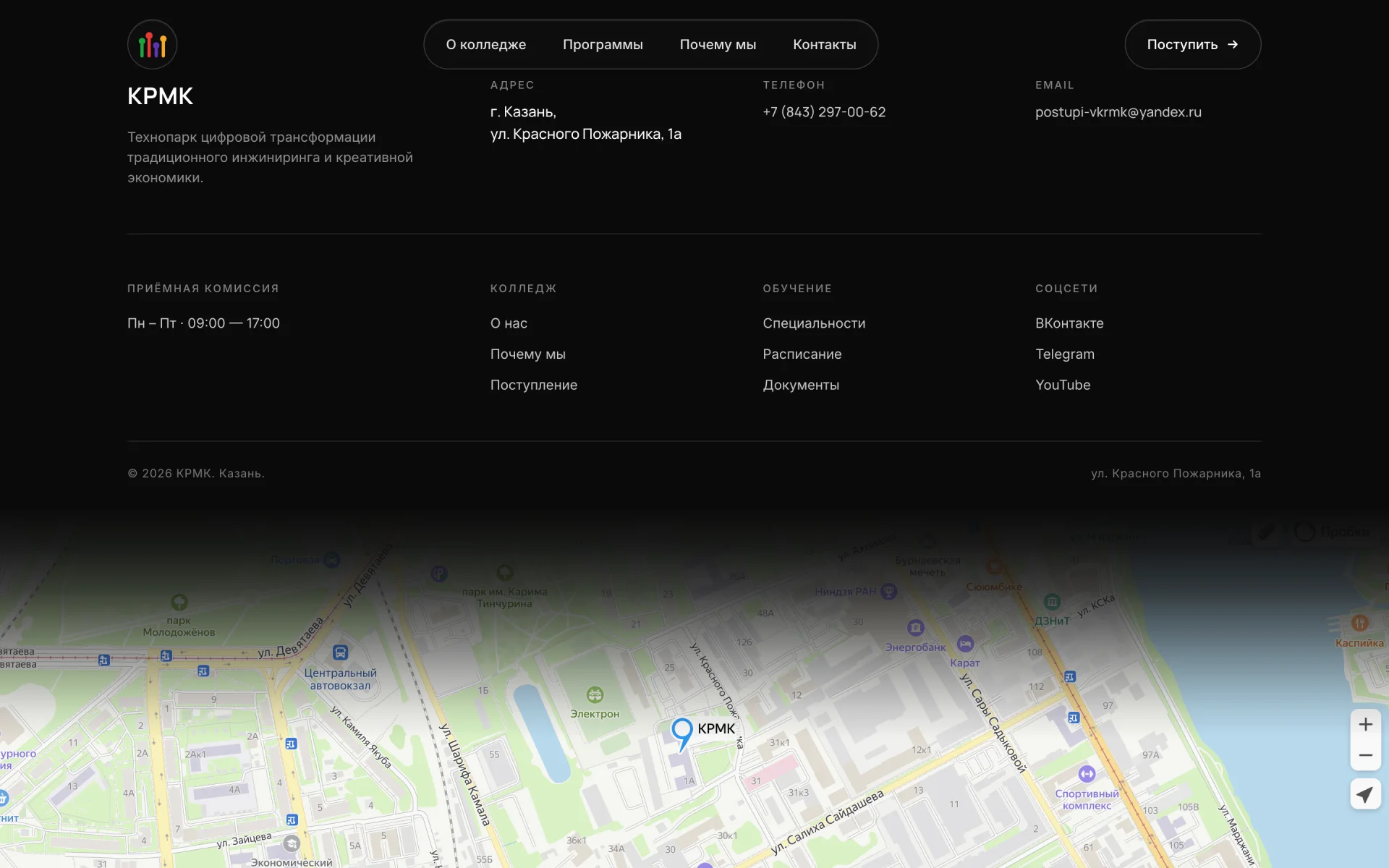The image size is (1389, 868).
Task: Open Специальности link
Action: 814,323
